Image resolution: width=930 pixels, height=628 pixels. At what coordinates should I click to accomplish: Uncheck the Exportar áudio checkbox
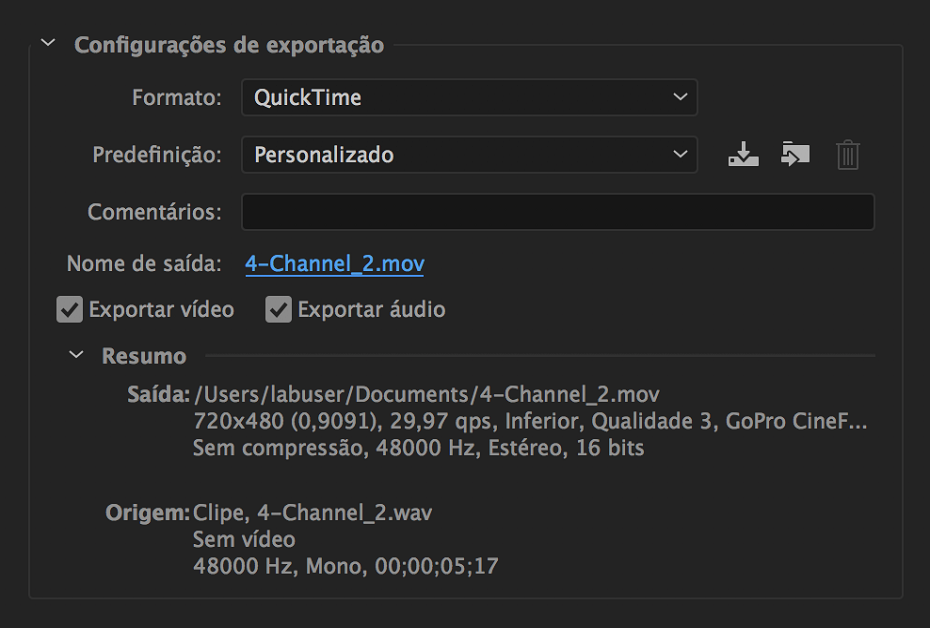click(278, 310)
